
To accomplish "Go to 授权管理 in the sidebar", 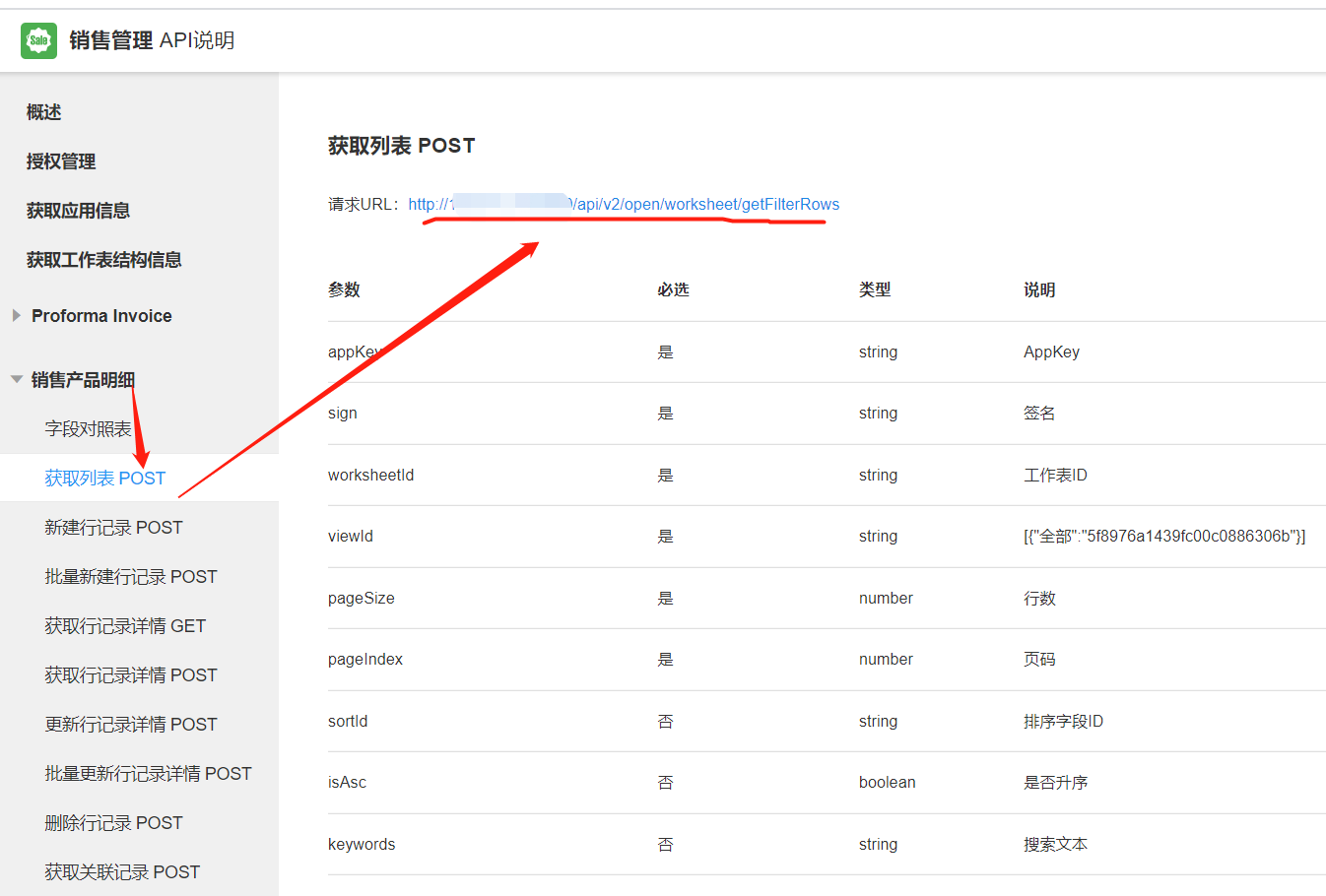I will 61,161.
